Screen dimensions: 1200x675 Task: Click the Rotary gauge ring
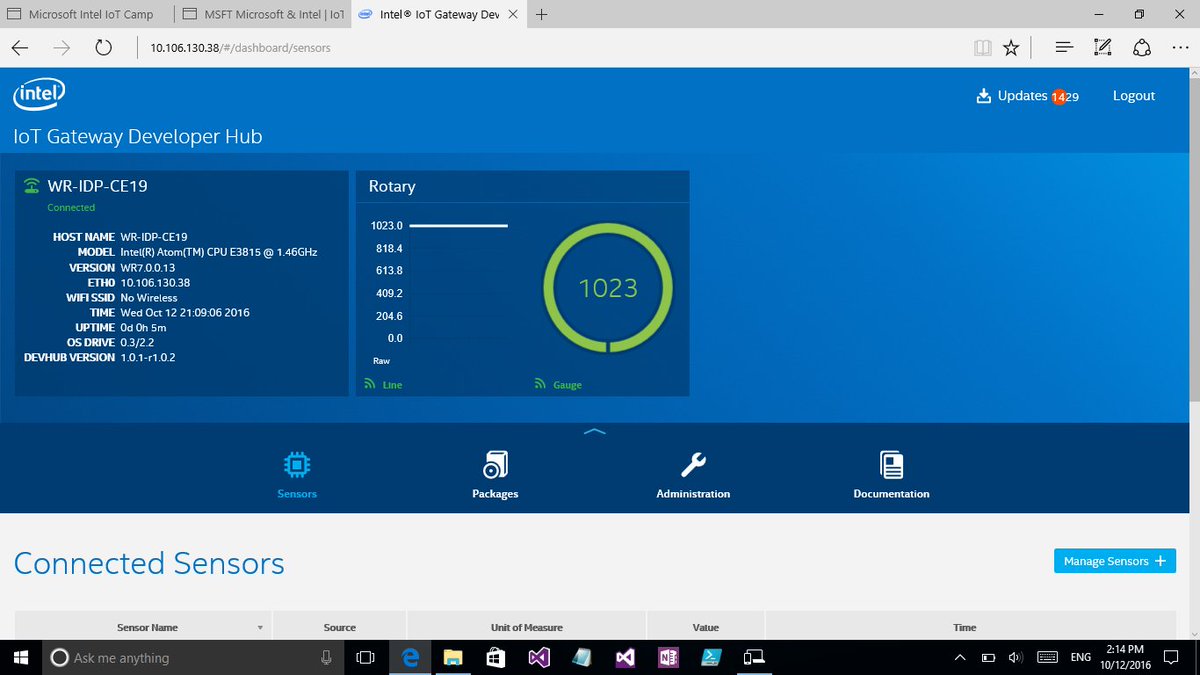[x=608, y=288]
